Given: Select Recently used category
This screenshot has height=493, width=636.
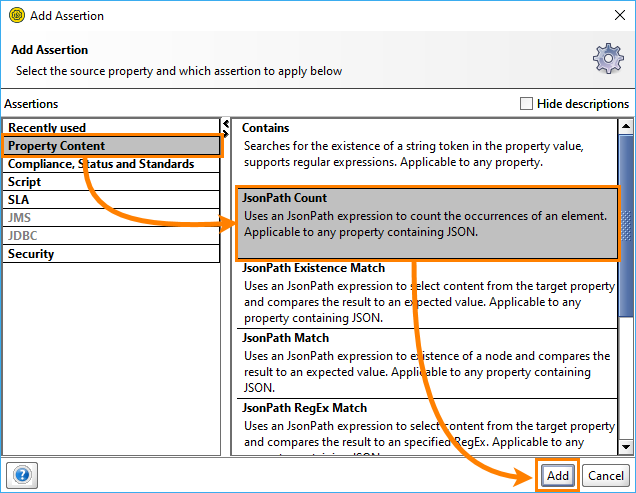Looking at the screenshot, I should click(111, 127).
